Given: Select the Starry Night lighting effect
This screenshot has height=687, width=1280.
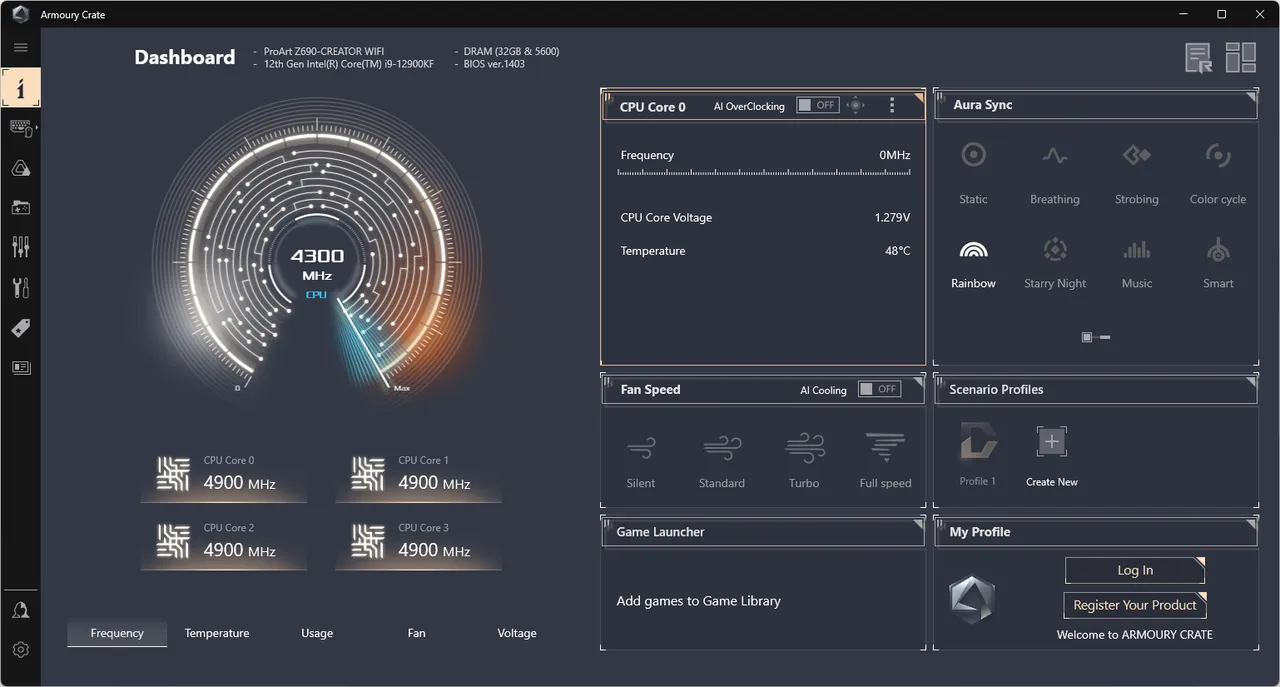Looking at the screenshot, I should (1055, 264).
